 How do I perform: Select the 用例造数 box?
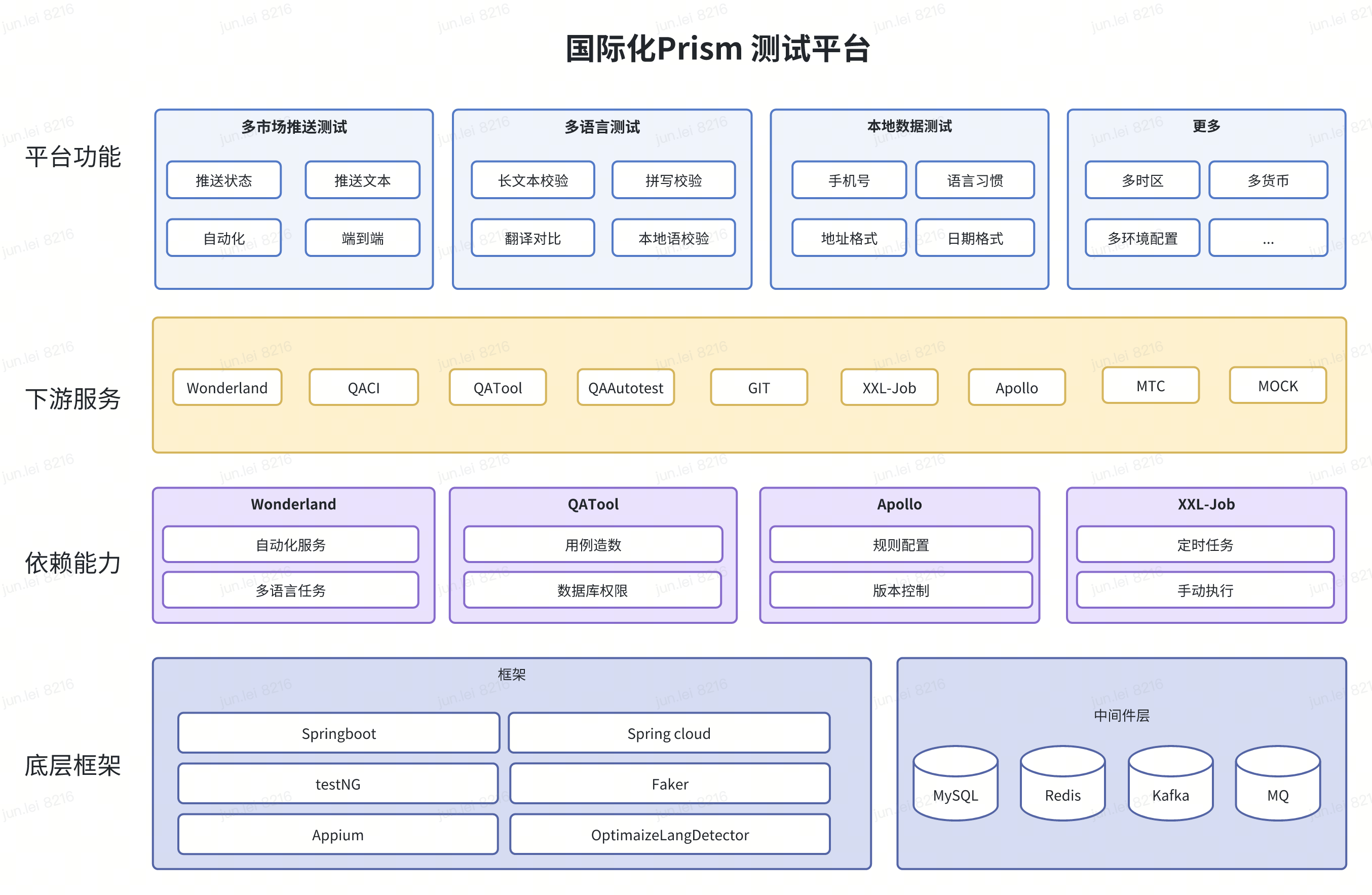593,544
